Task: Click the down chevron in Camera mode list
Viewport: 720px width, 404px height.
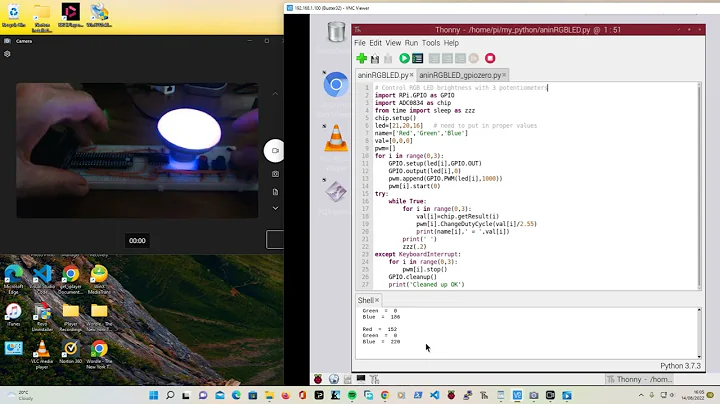Action: click(275, 208)
